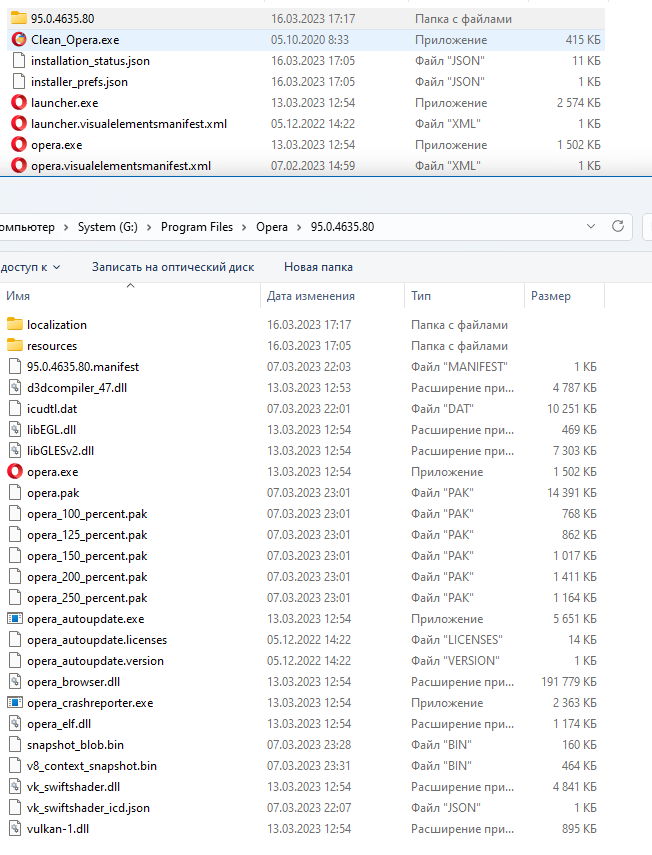Sort files by the "Имя" column header
Image resolution: width=652 pixels, height=855 pixels.
pos(18,297)
